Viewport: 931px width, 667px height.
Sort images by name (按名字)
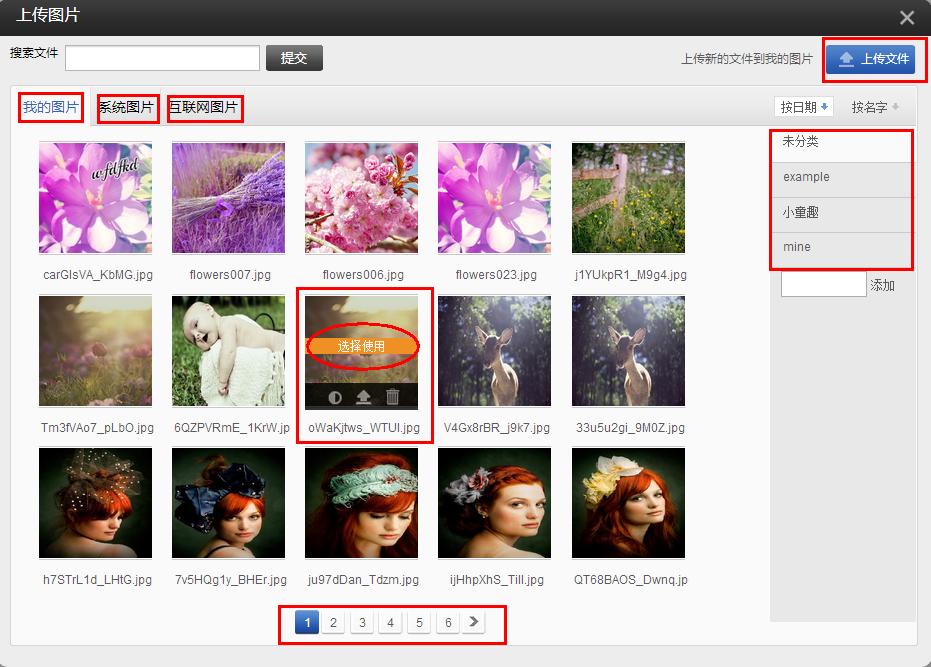pyautogui.click(x=875, y=107)
